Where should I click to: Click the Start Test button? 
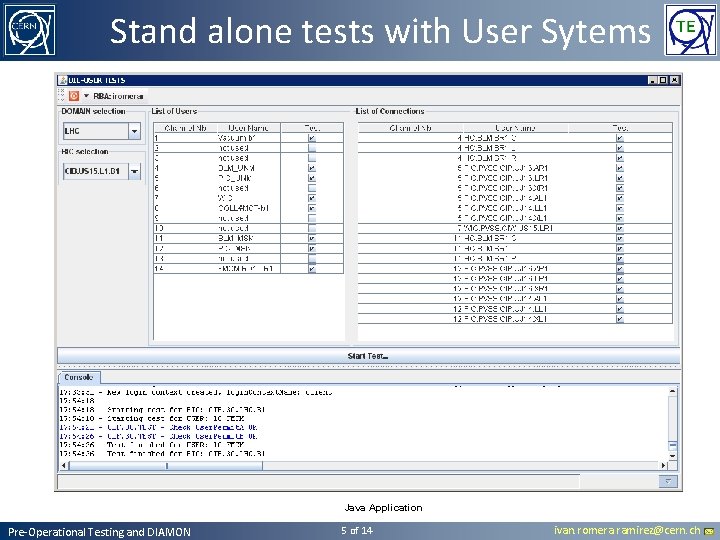click(368, 356)
